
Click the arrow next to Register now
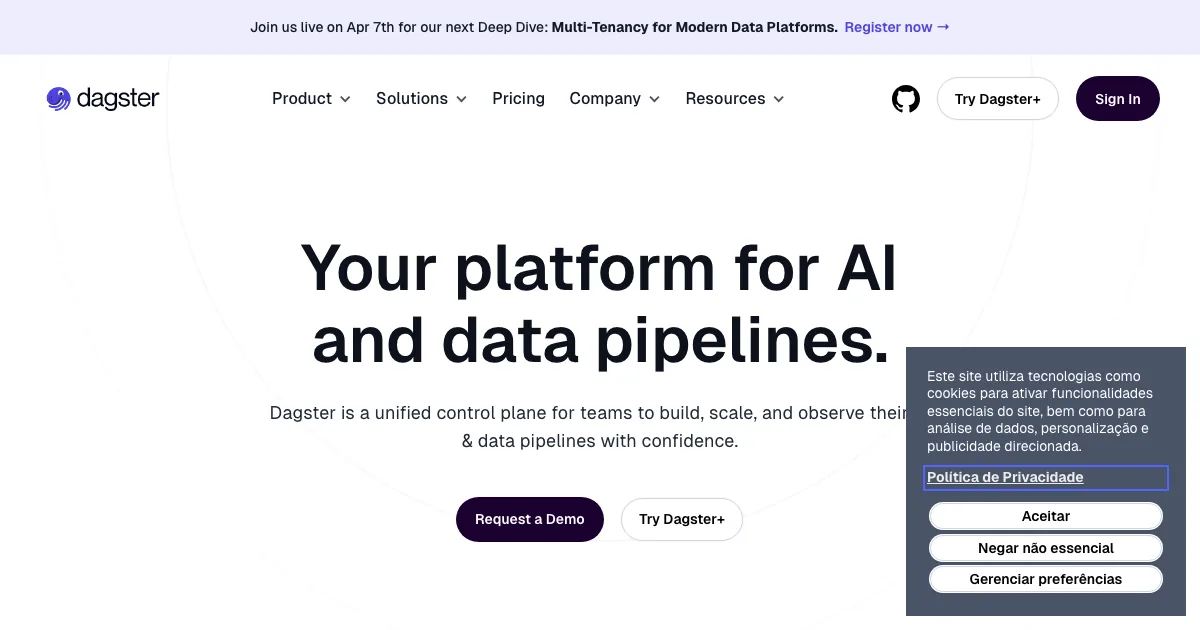pos(943,27)
